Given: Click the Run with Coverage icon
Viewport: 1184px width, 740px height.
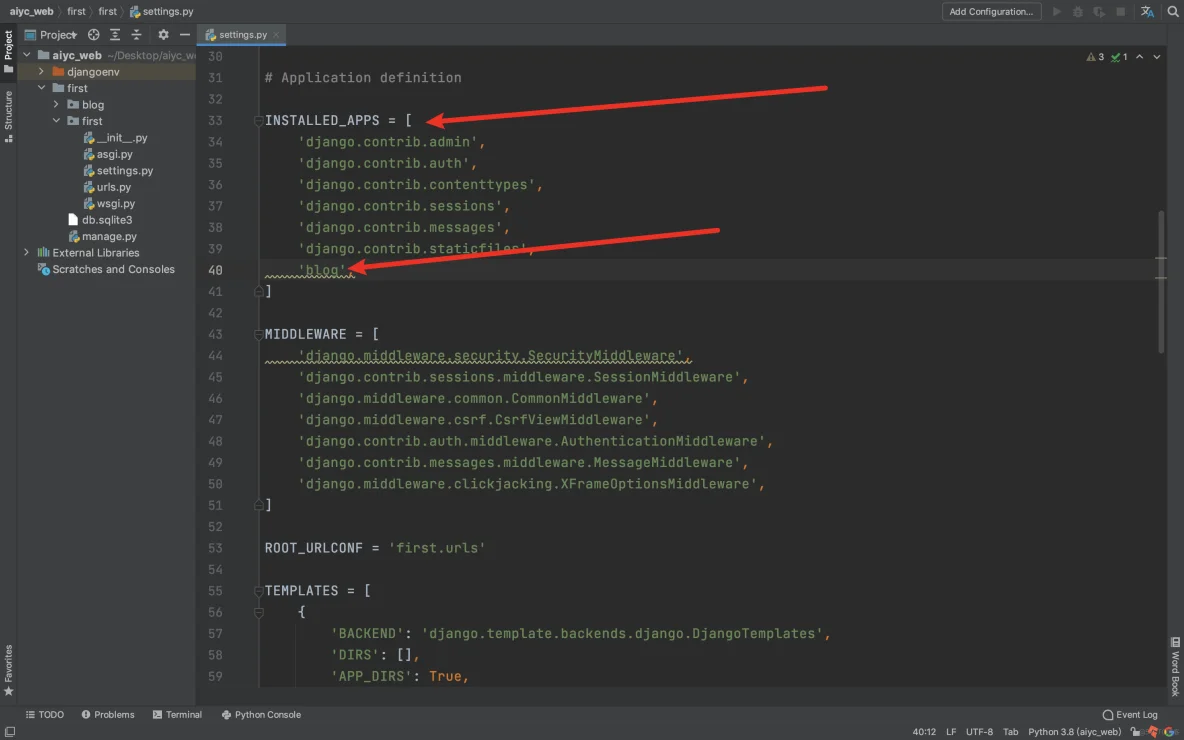Looking at the screenshot, I should (1099, 11).
